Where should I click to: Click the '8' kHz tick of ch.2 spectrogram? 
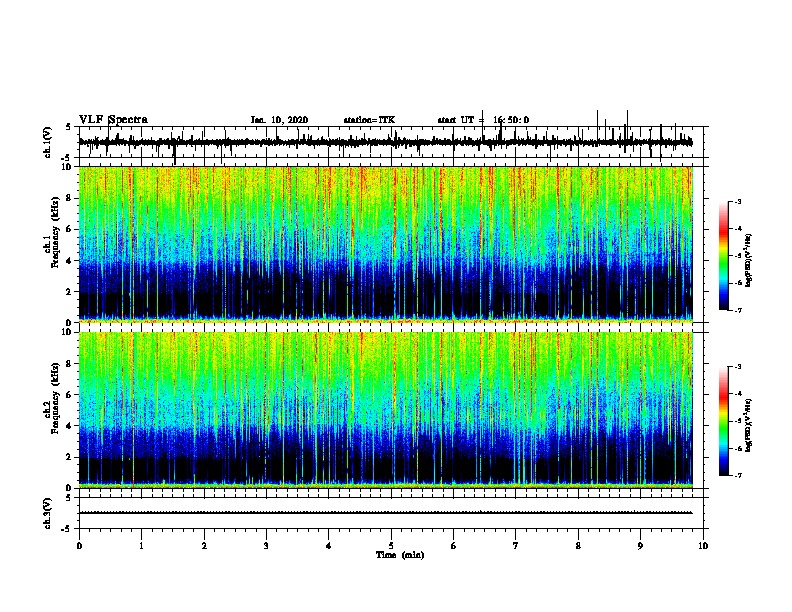click(x=69, y=364)
